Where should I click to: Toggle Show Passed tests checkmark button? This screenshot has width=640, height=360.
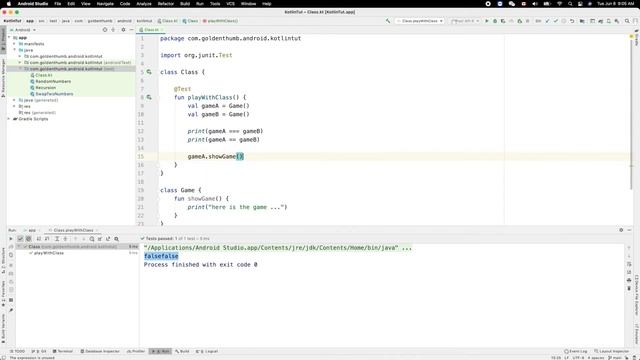(20, 239)
